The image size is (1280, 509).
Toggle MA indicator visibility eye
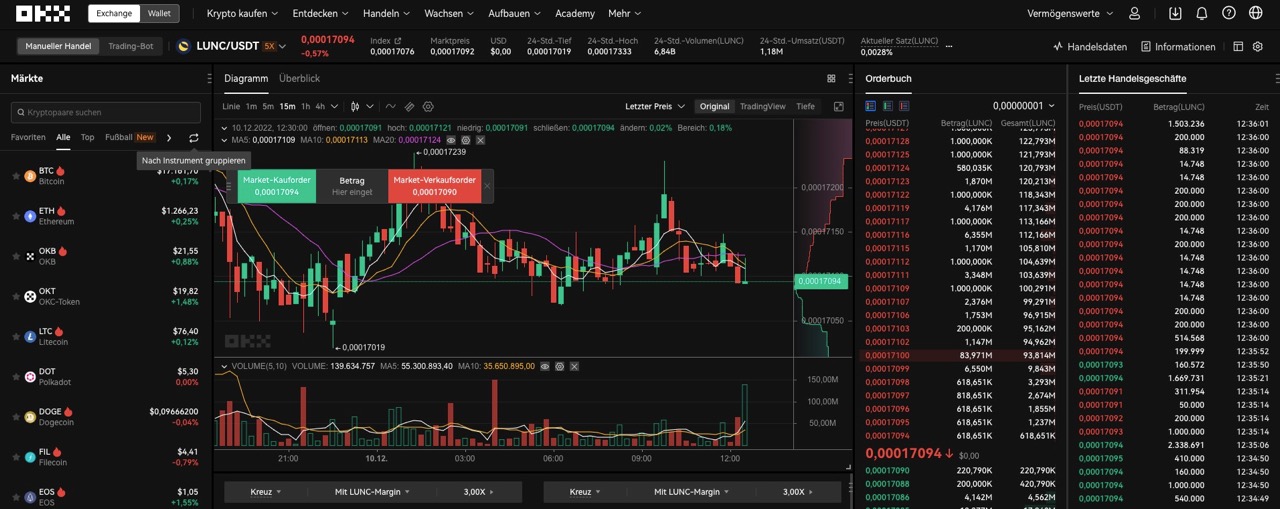(451, 140)
